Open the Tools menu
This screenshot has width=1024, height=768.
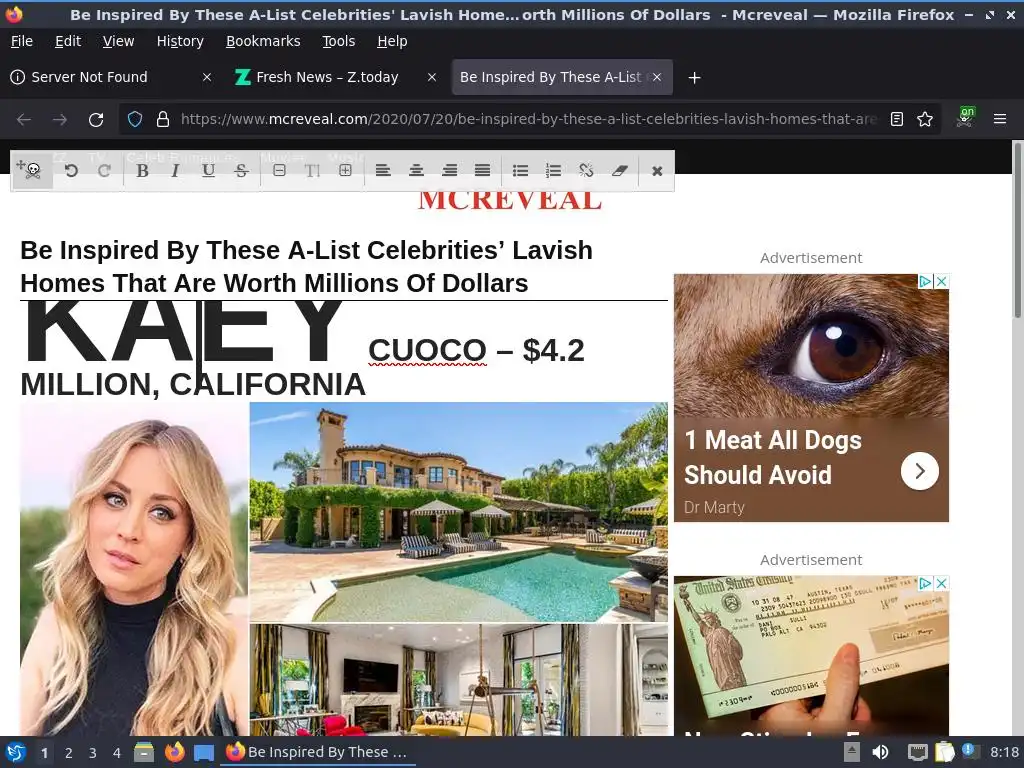338,41
